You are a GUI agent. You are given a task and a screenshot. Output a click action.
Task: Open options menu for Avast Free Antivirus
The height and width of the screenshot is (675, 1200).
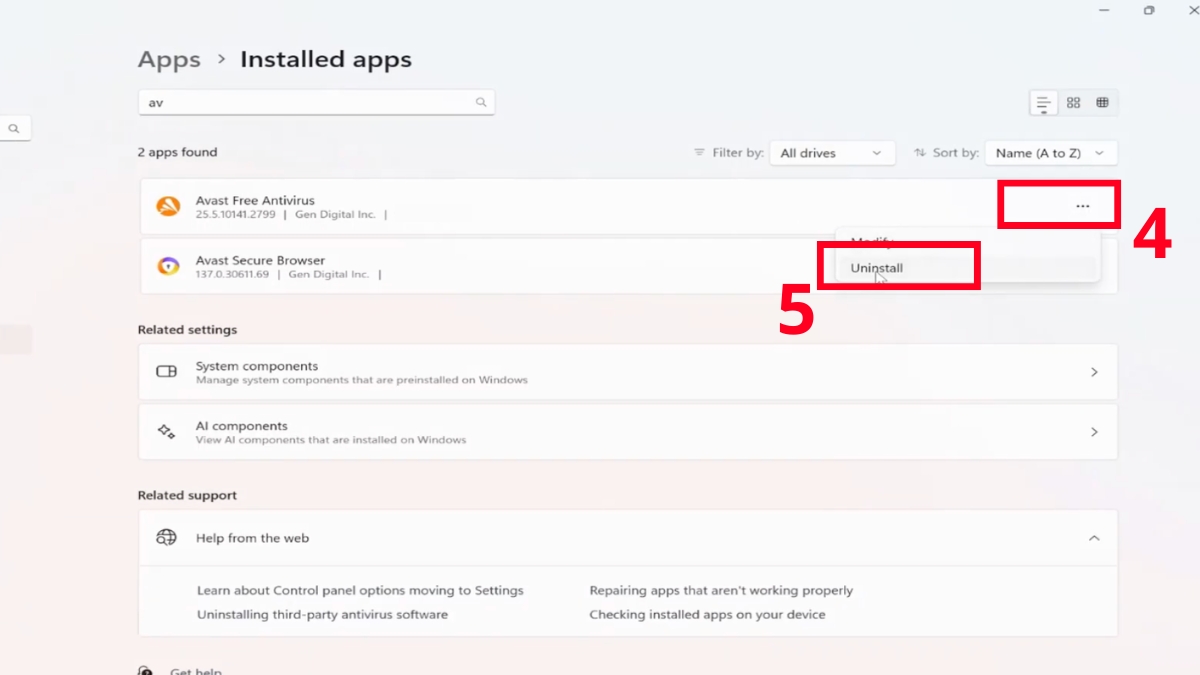1082,206
